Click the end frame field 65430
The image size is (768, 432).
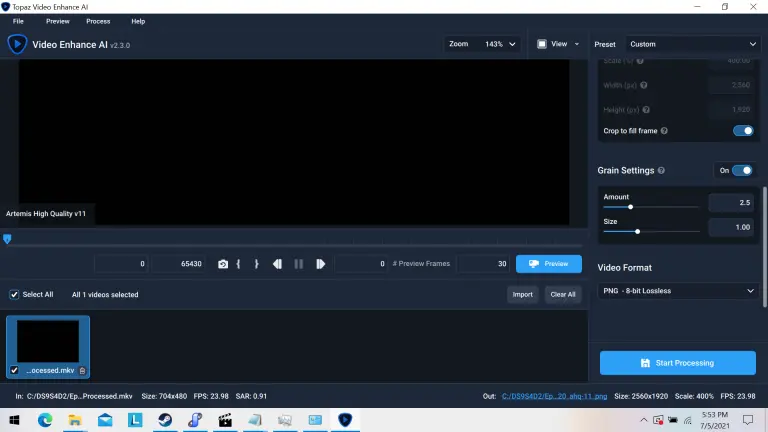(177, 264)
